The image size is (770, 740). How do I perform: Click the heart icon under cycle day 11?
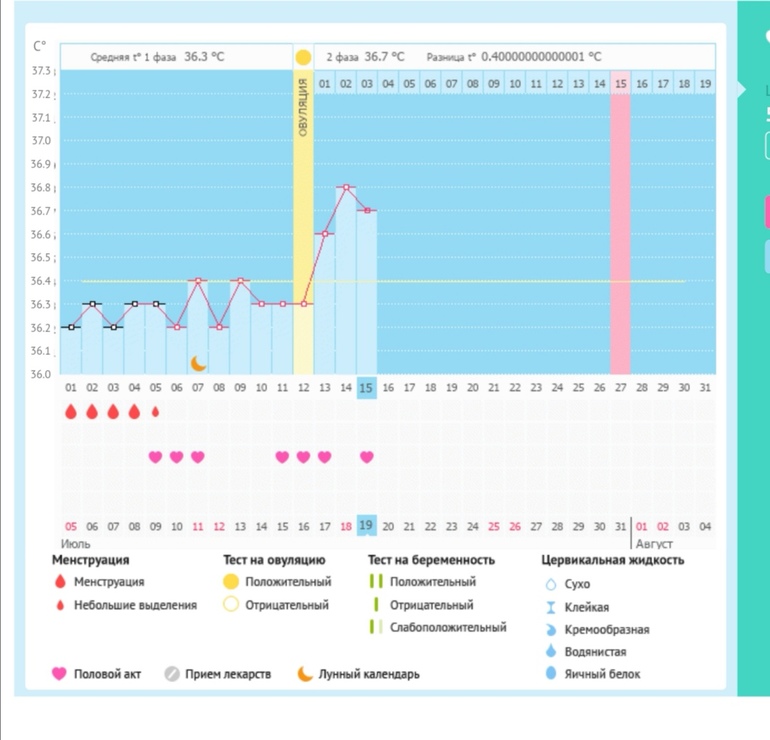pyautogui.click(x=282, y=457)
